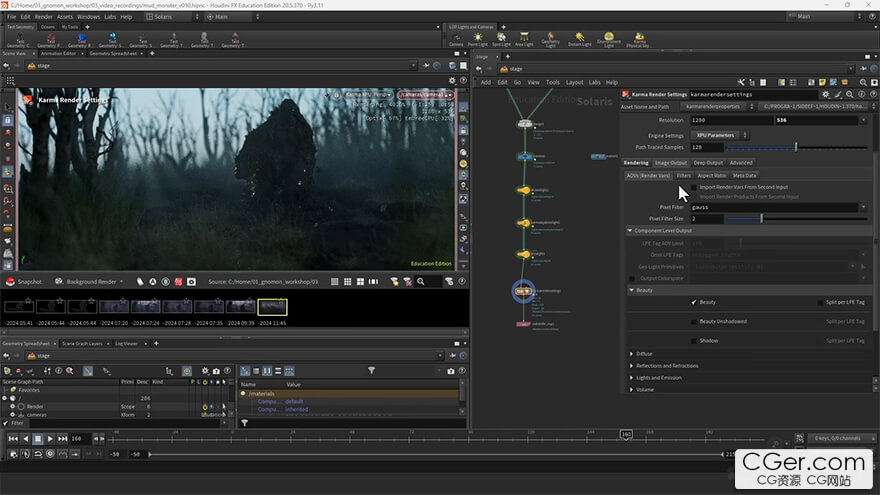Show render B in the gallery toolbar

(x=166, y=282)
